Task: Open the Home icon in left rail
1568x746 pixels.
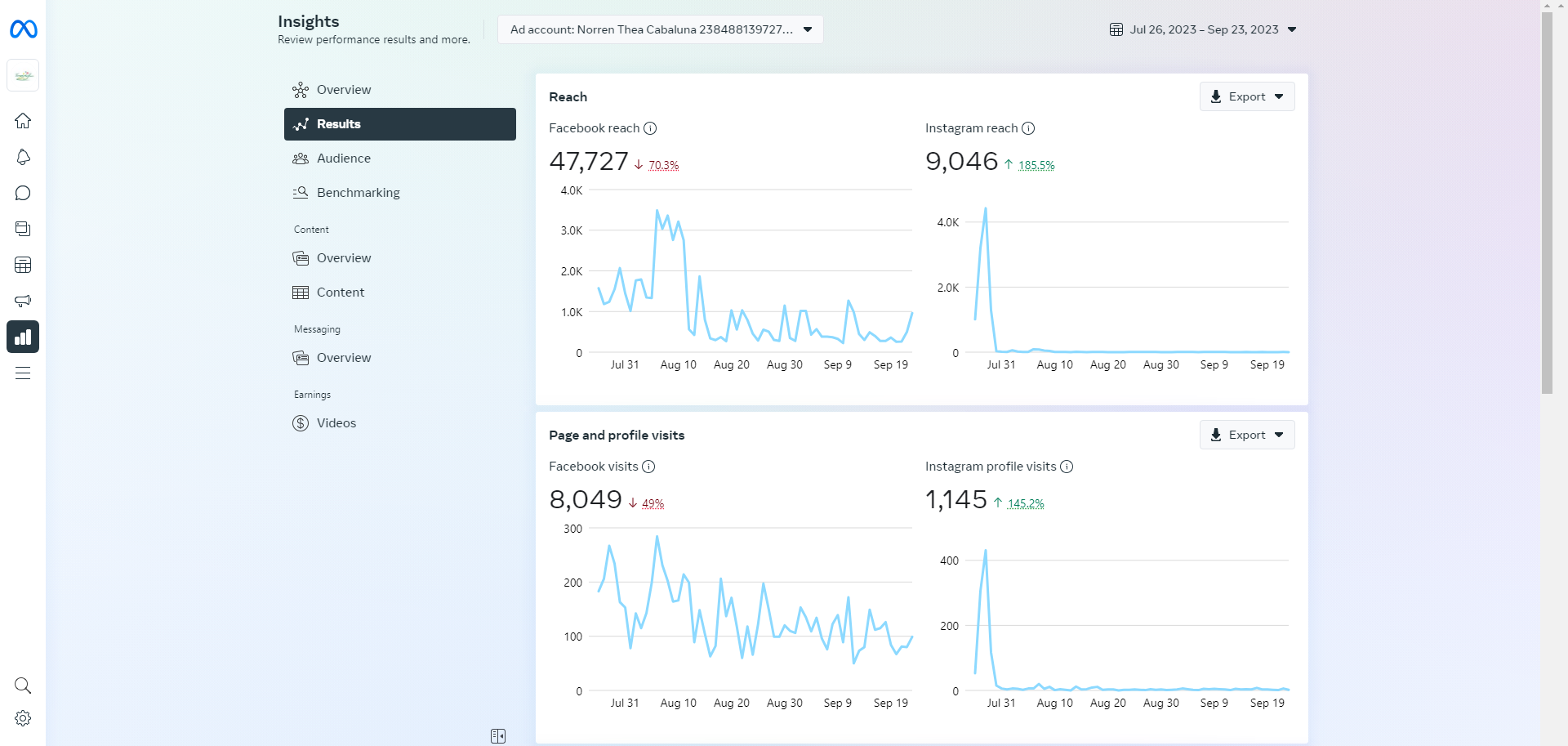Action: [23, 121]
